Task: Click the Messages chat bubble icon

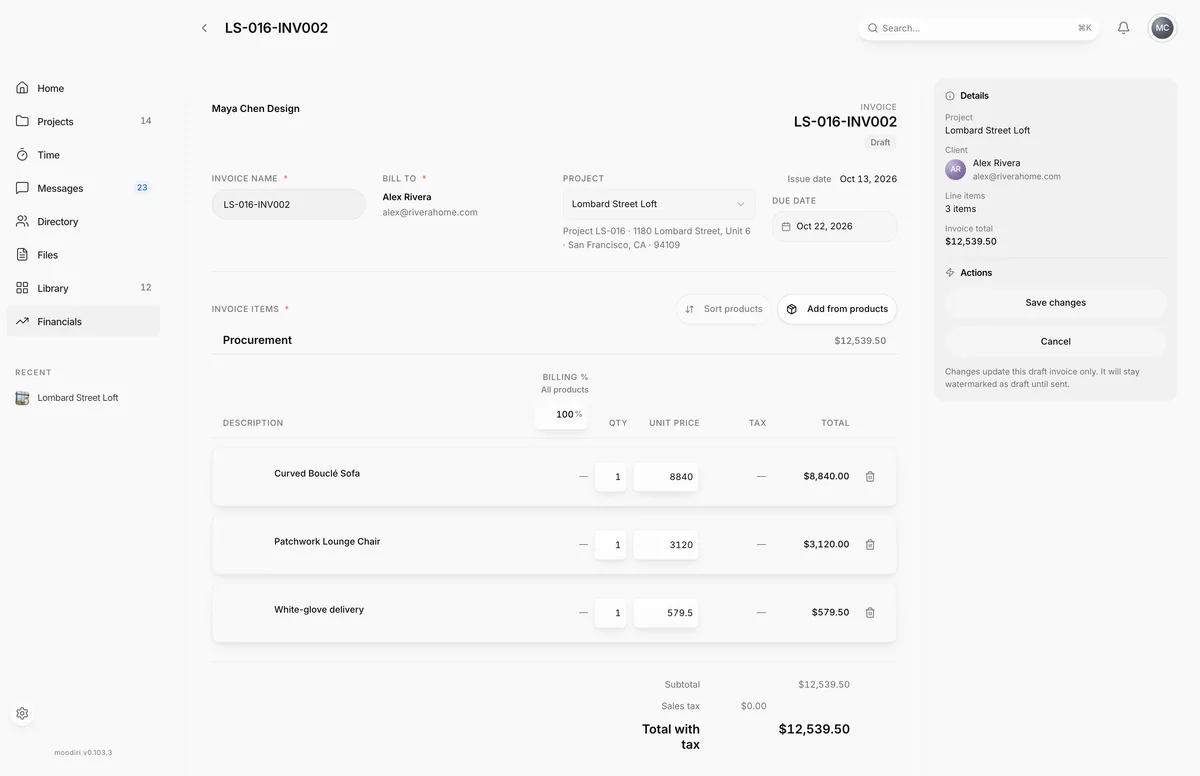Action: coord(22,188)
